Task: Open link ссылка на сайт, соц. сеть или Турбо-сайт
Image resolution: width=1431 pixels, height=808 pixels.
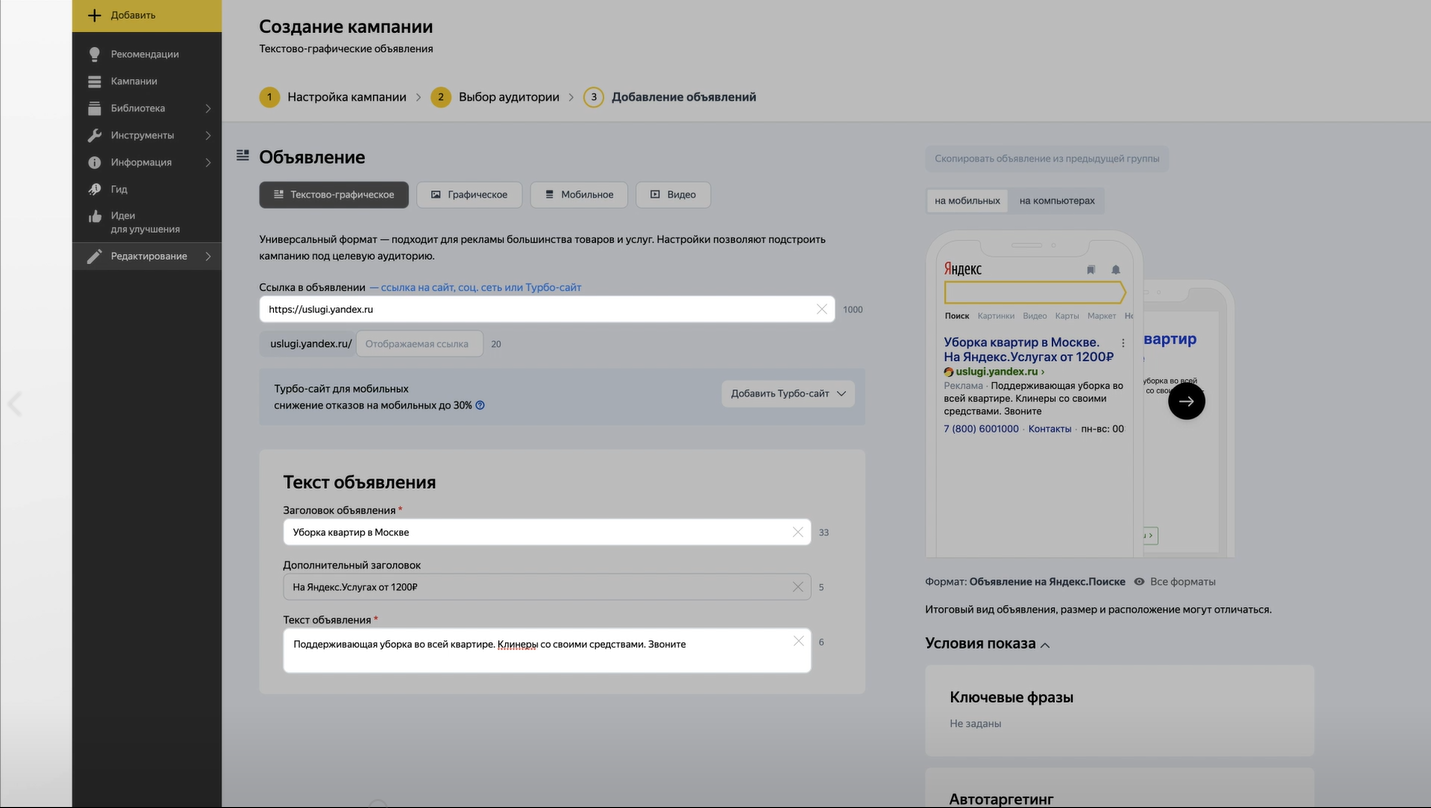Action: [x=481, y=287]
